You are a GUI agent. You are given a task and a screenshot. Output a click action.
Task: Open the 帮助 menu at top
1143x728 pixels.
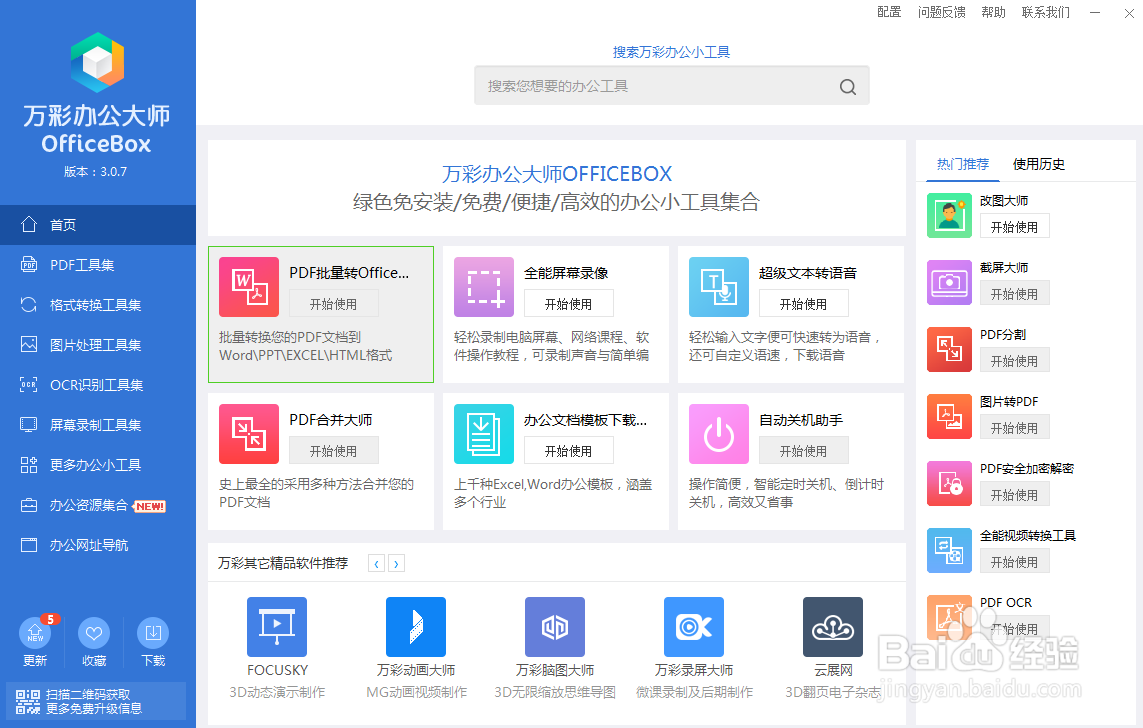tap(994, 12)
